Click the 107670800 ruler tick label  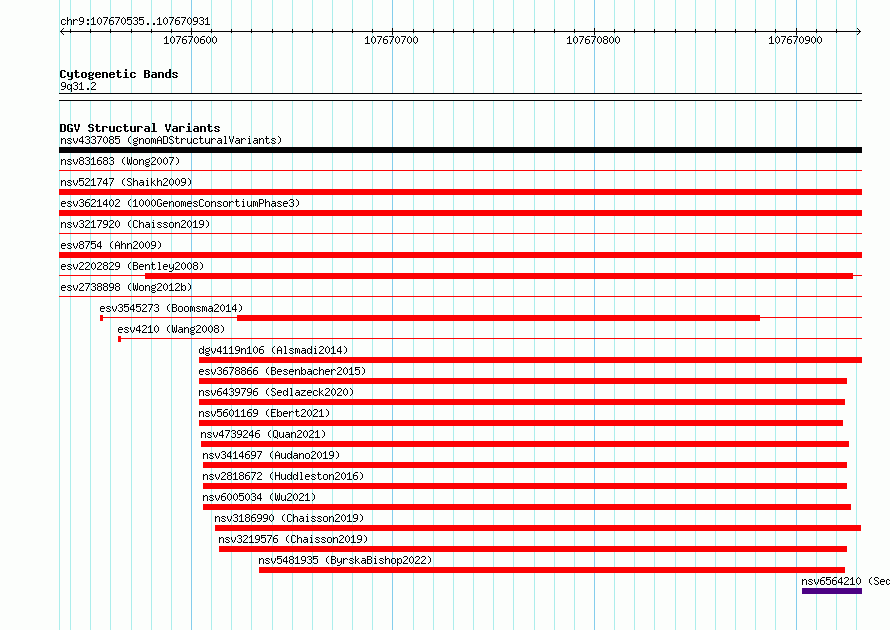pos(593,40)
